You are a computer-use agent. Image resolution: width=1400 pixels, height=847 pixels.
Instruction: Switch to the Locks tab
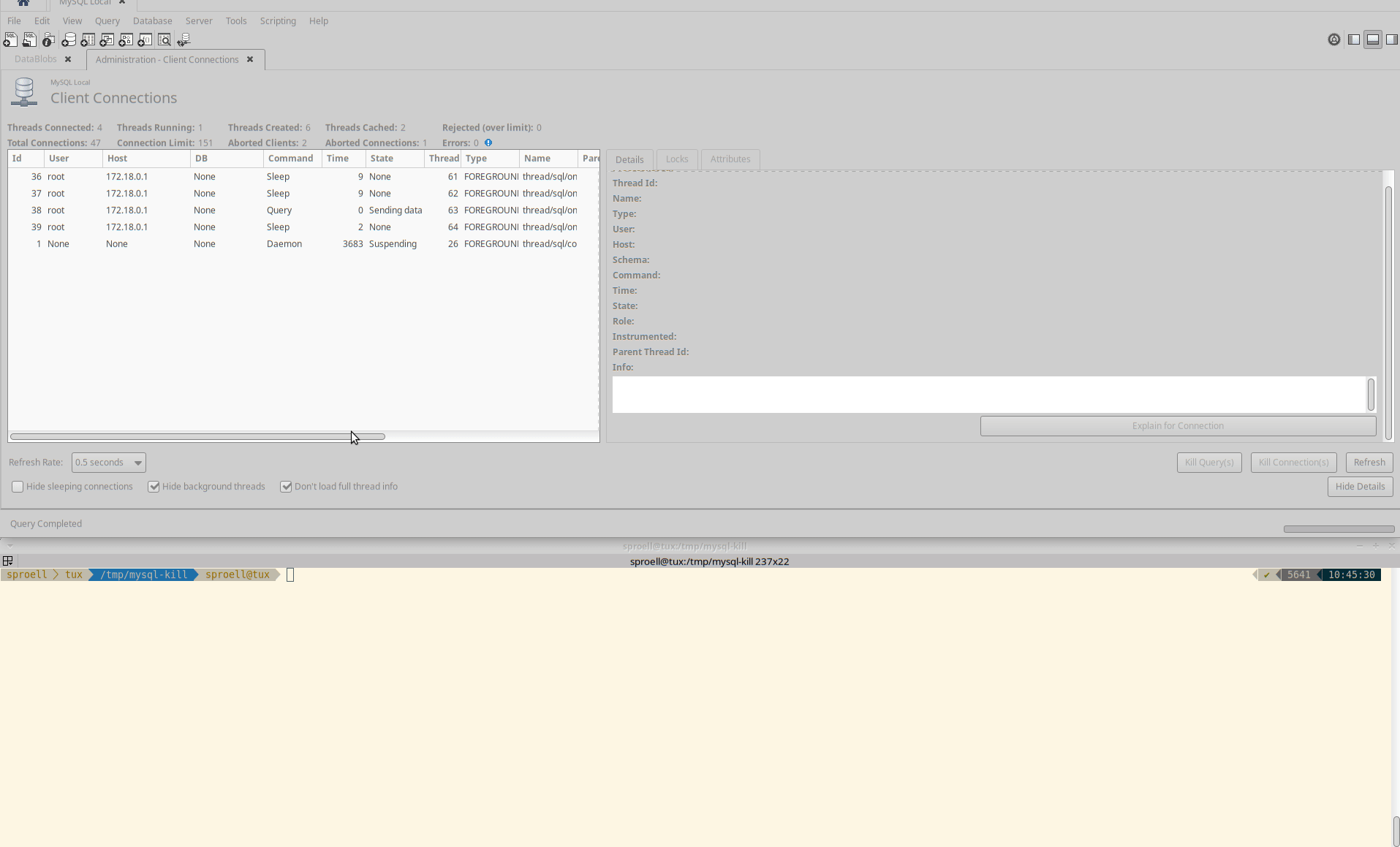[x=677, y=159]
